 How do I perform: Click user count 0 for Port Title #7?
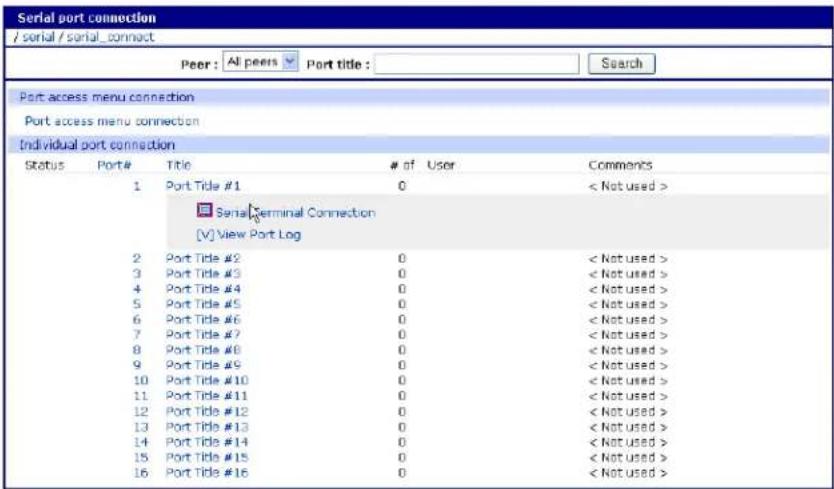(x=402, y=334)
